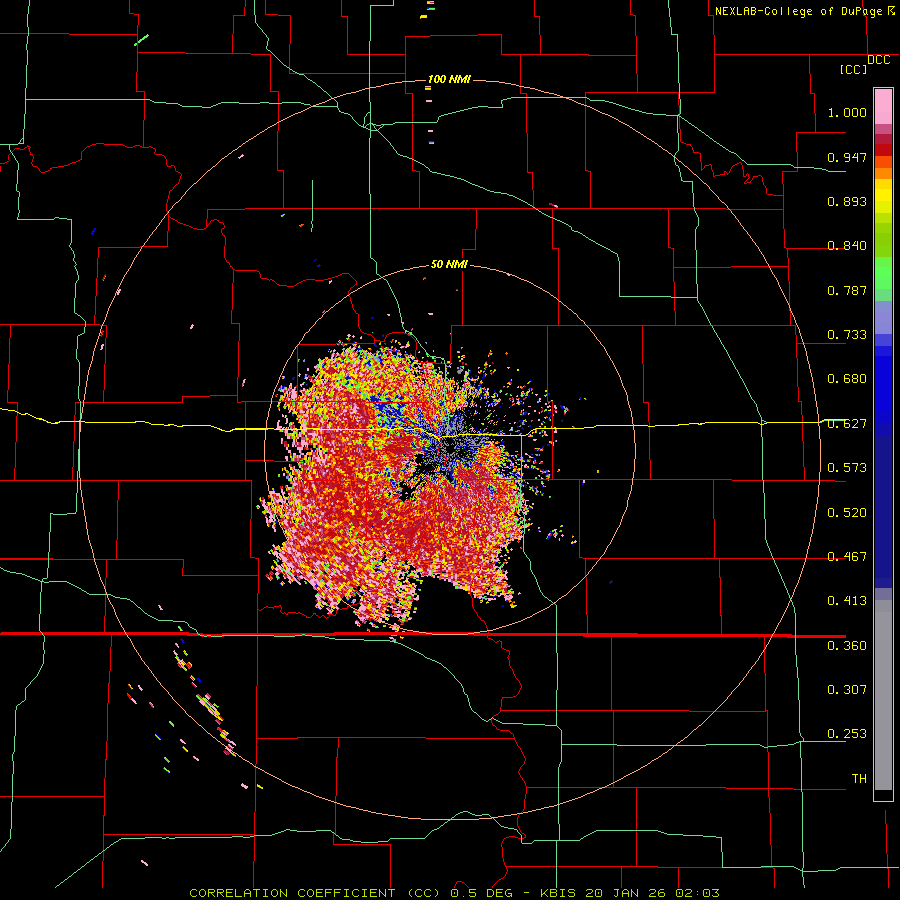The height and width of the screenshot is (900, 900).
Task: Click the 0.573 legend value
Action: pos(847,468)
